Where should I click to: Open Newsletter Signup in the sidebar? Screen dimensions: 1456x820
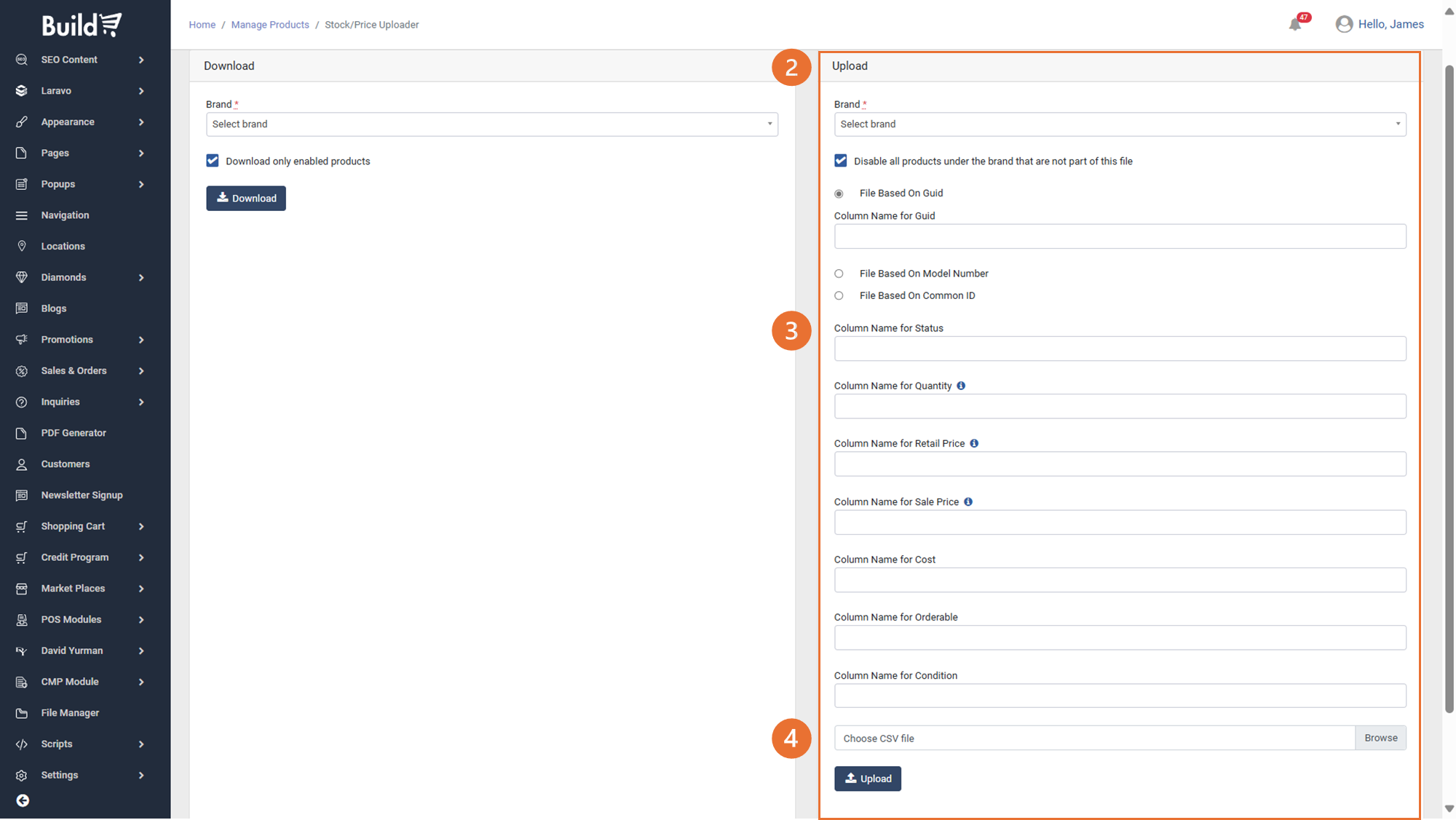click(82, 495)
